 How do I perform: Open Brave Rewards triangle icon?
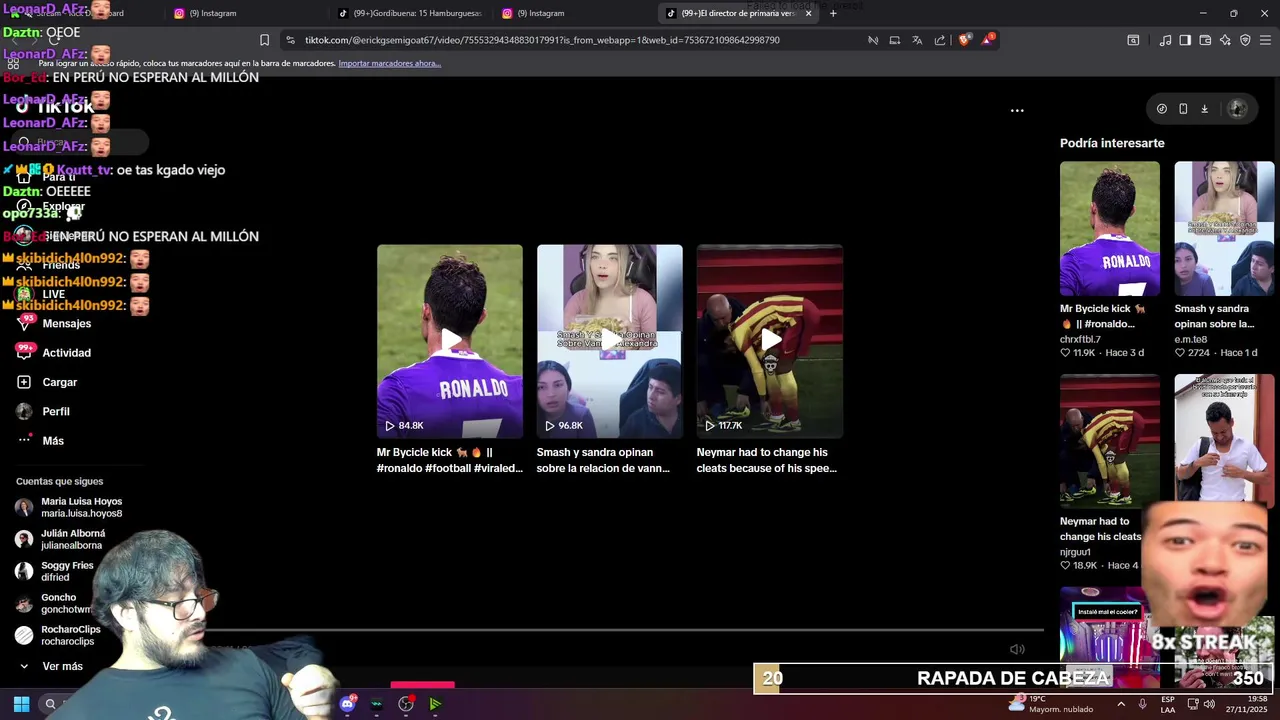point(987,40)
